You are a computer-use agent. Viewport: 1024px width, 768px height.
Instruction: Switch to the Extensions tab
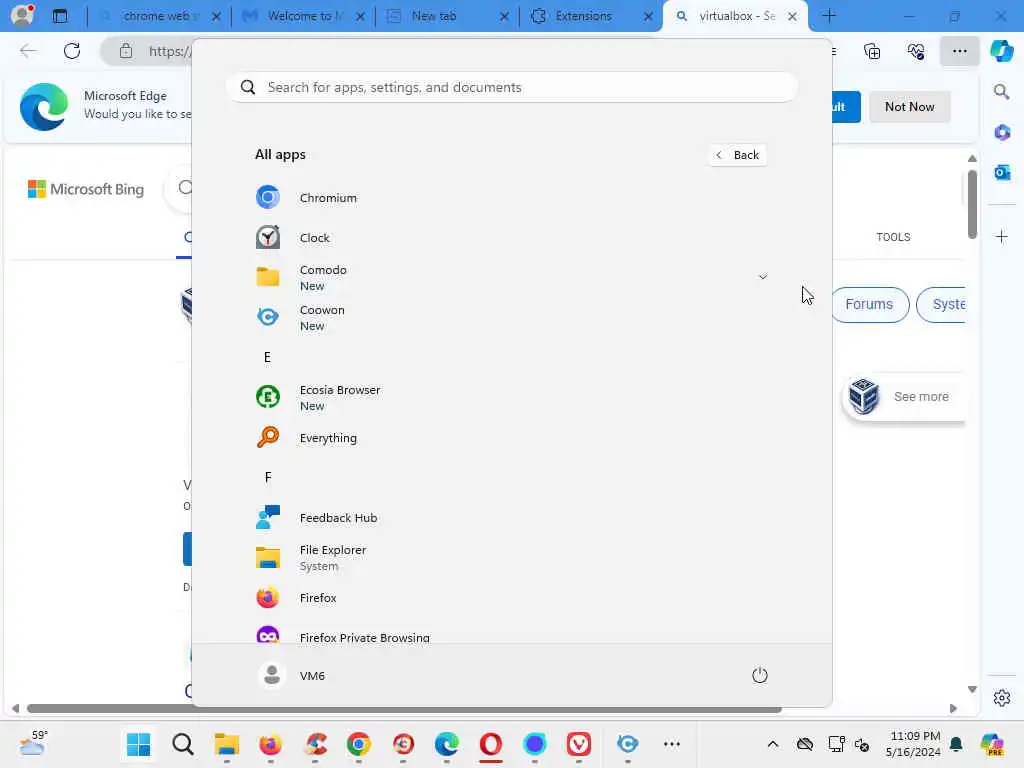click(x=592, y=16)
